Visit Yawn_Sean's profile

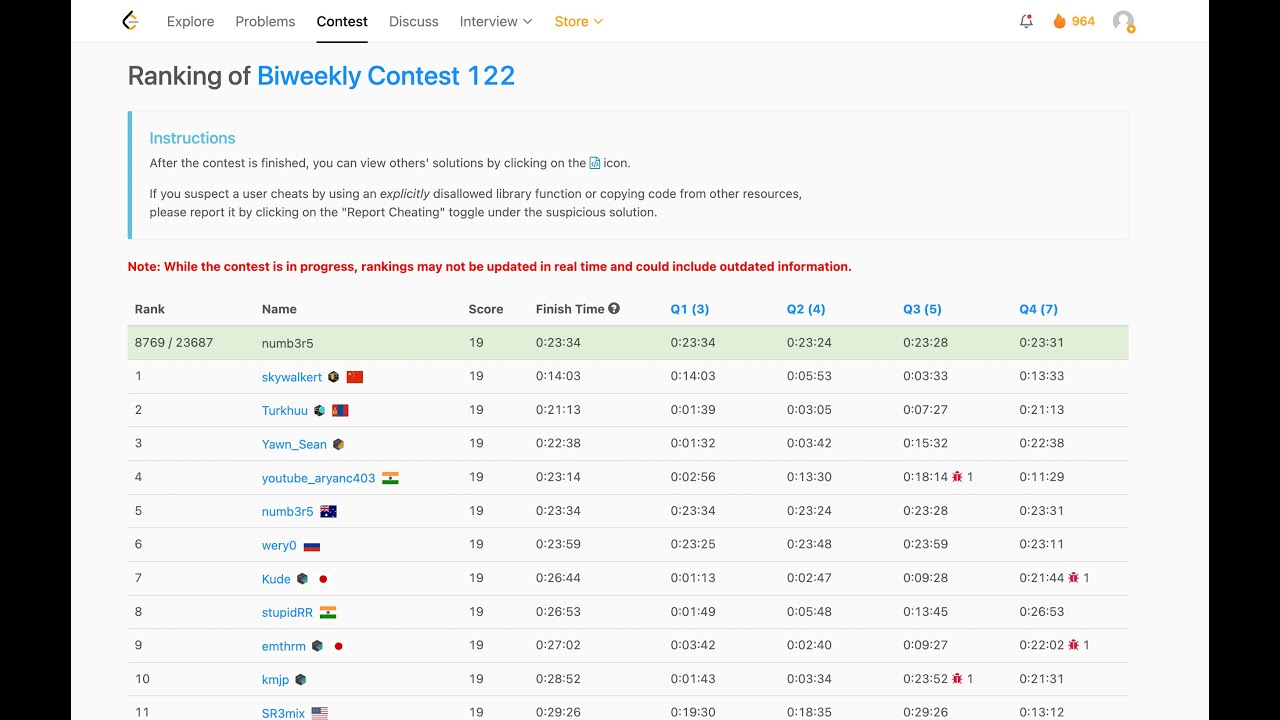(x=294, y=444)
